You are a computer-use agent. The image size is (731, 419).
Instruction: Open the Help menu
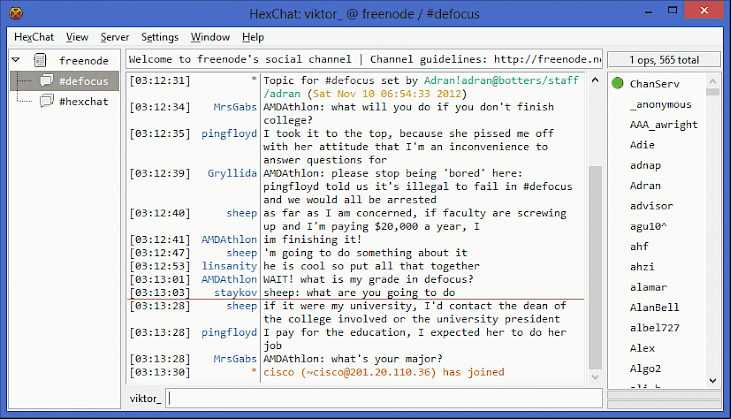tap(253, 37)
